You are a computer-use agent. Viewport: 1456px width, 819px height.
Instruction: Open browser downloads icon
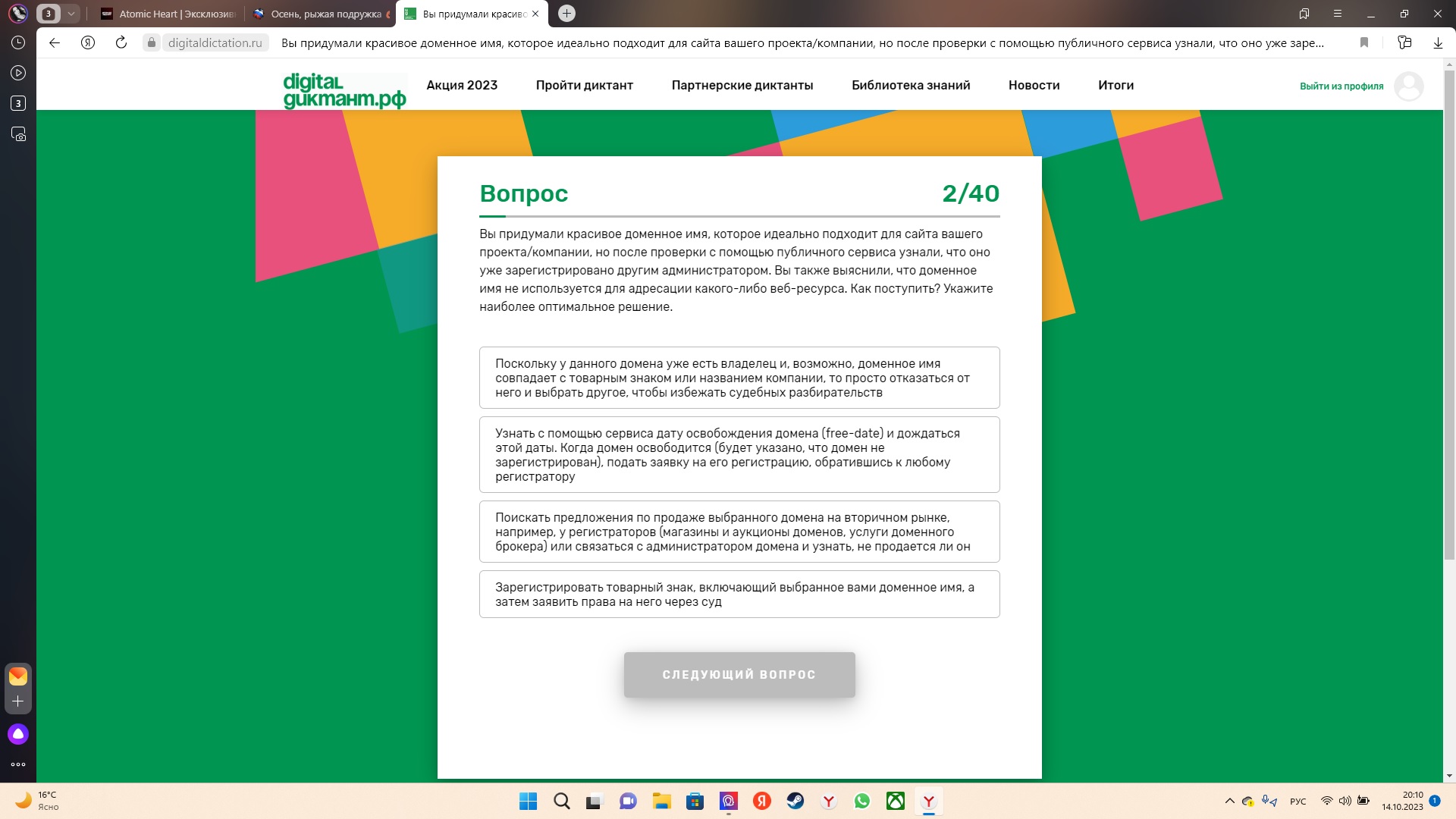1438,42
